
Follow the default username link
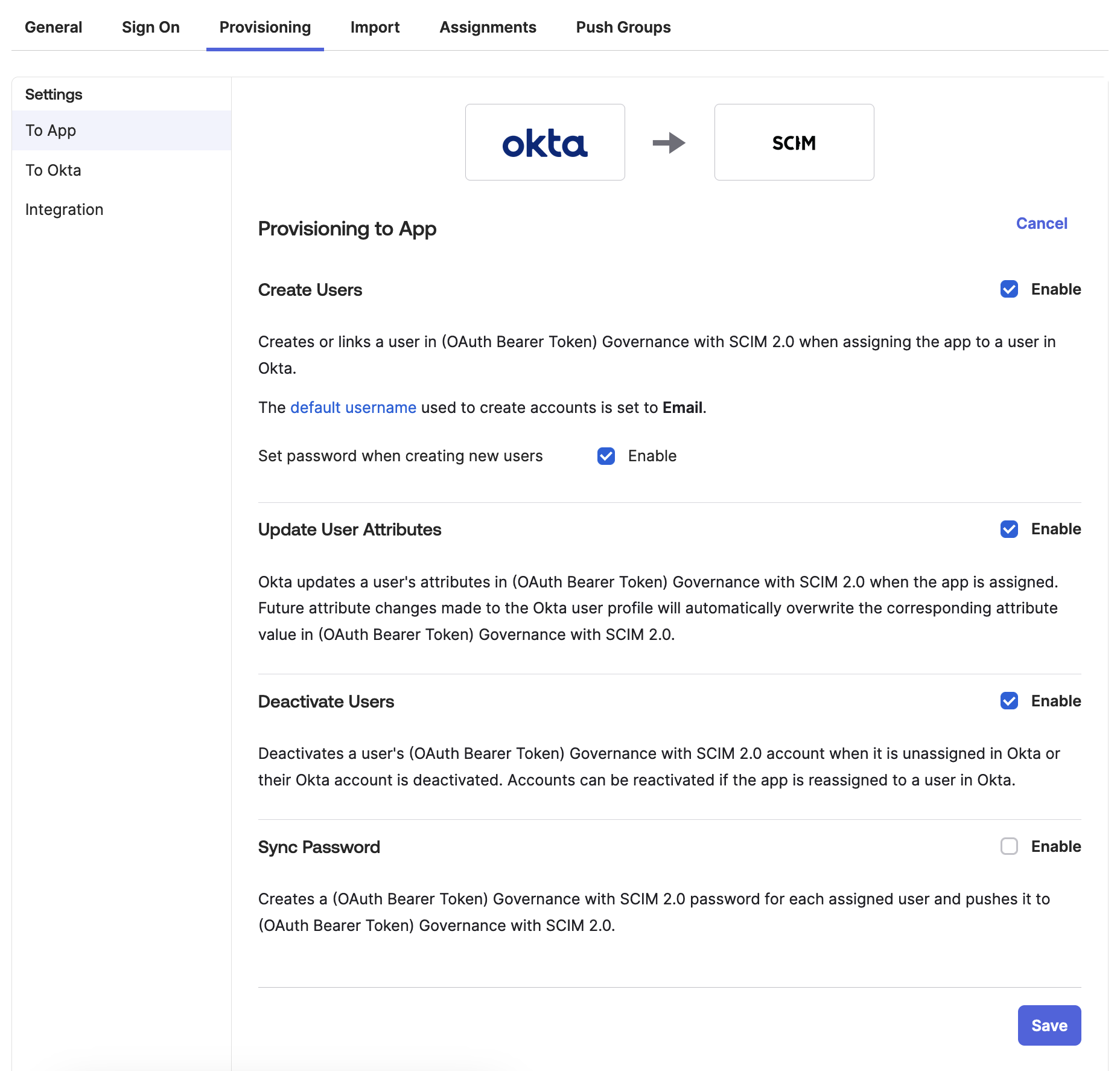coord(353,408)
